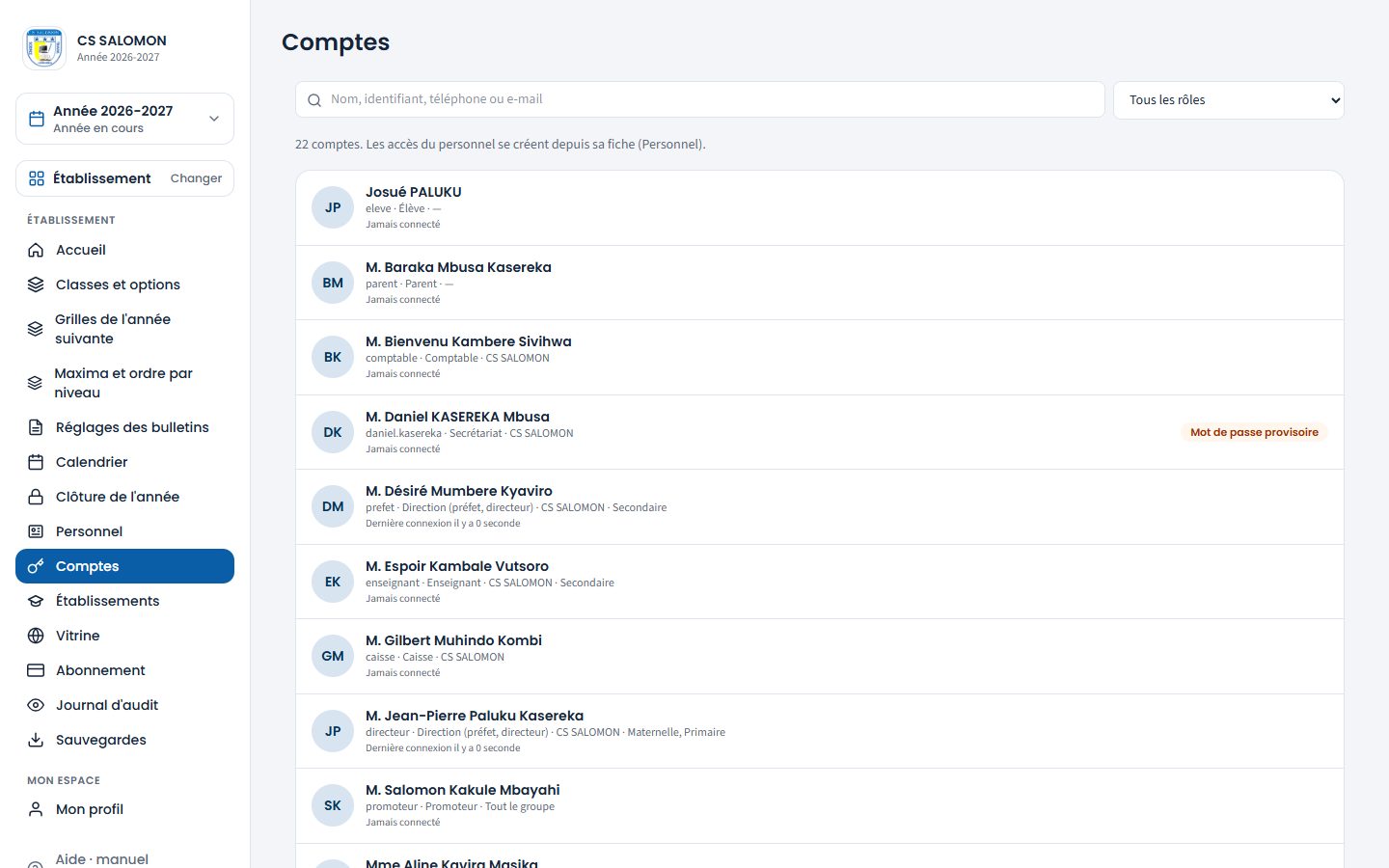Open the Personnel page

(124, 531)
